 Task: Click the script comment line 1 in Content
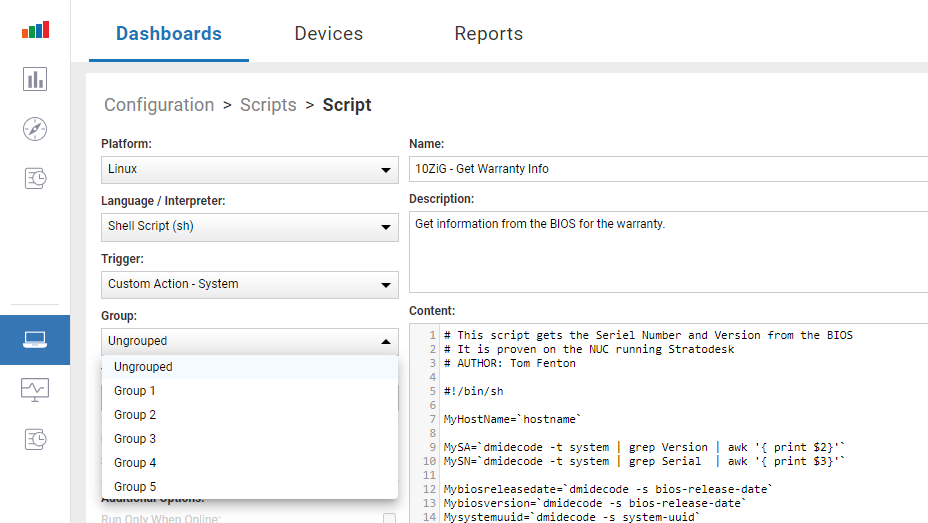[x=648, y=335]
